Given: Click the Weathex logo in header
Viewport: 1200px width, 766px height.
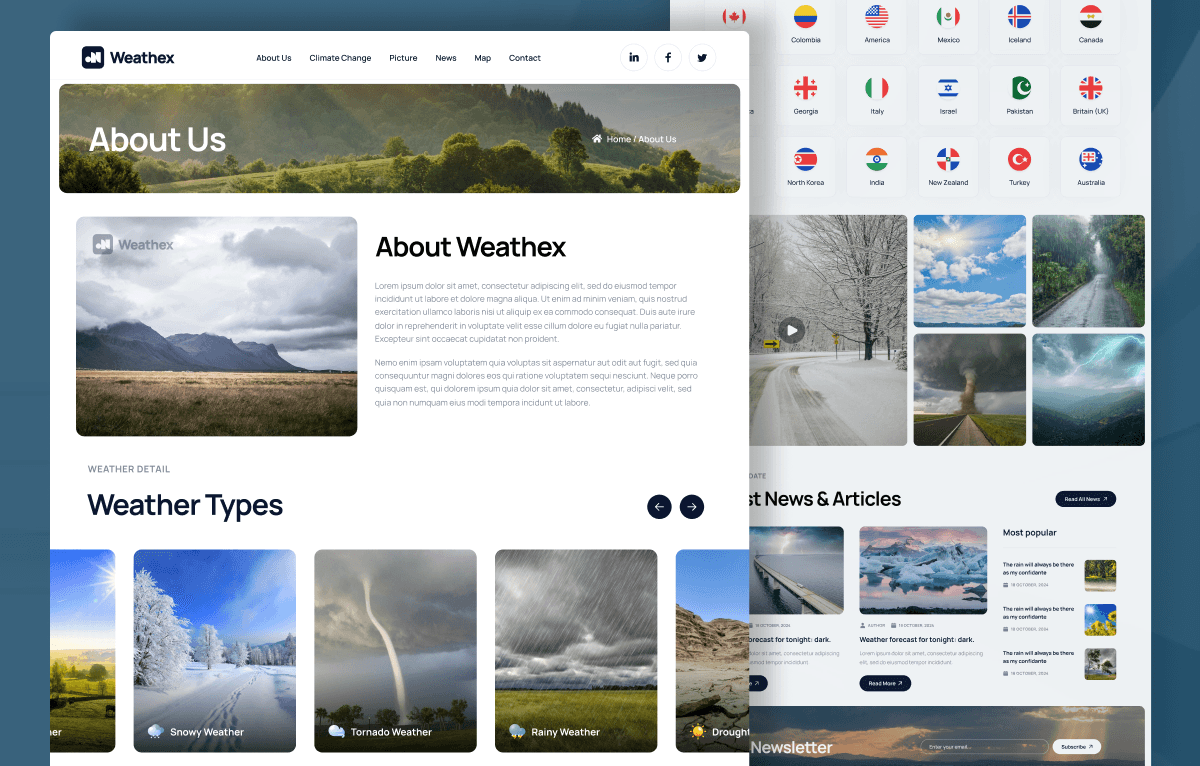Looking at the screenshot, I should 128,58.
